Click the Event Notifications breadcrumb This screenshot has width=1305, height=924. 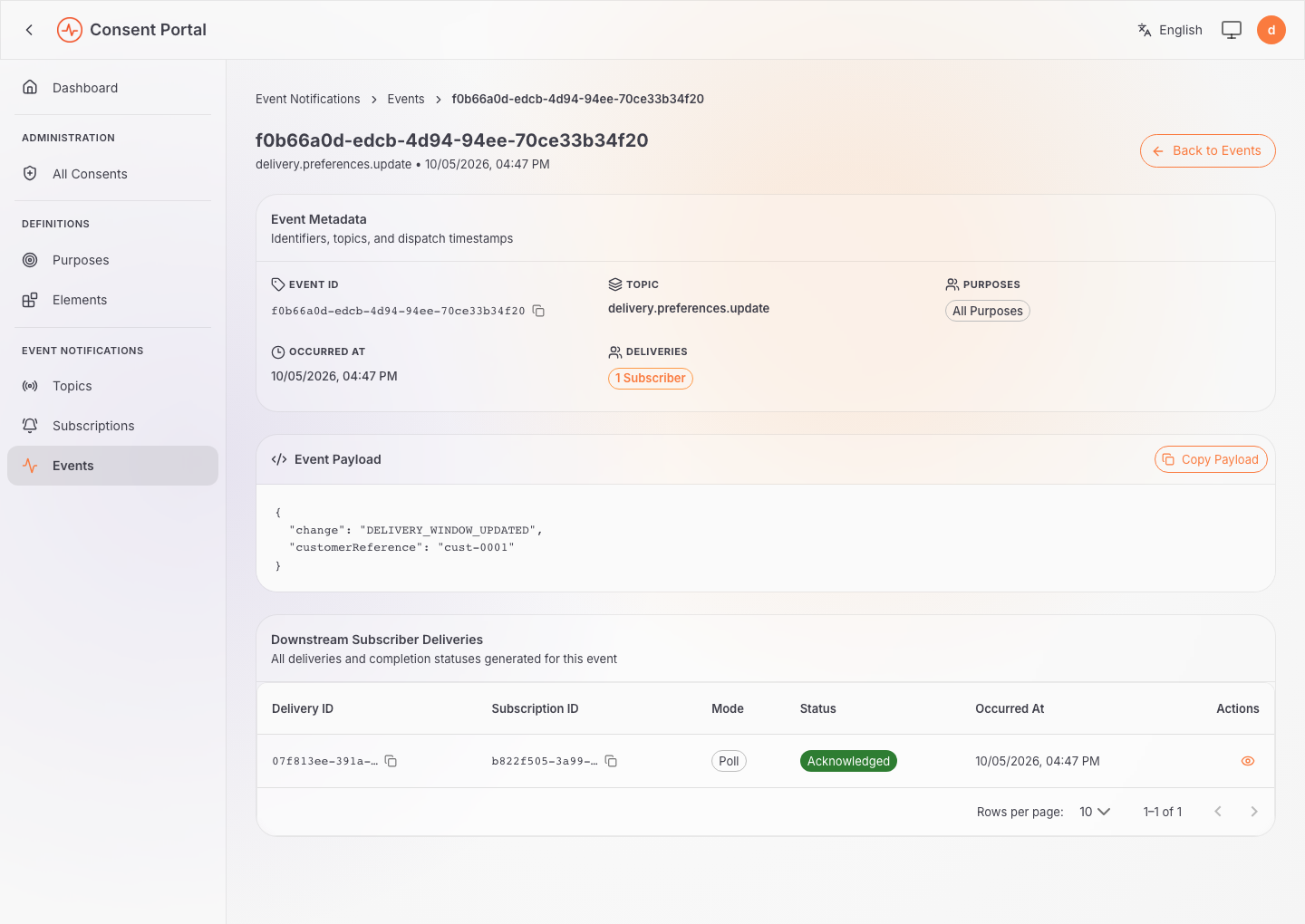pyautogui.click(x=307, y=99)
